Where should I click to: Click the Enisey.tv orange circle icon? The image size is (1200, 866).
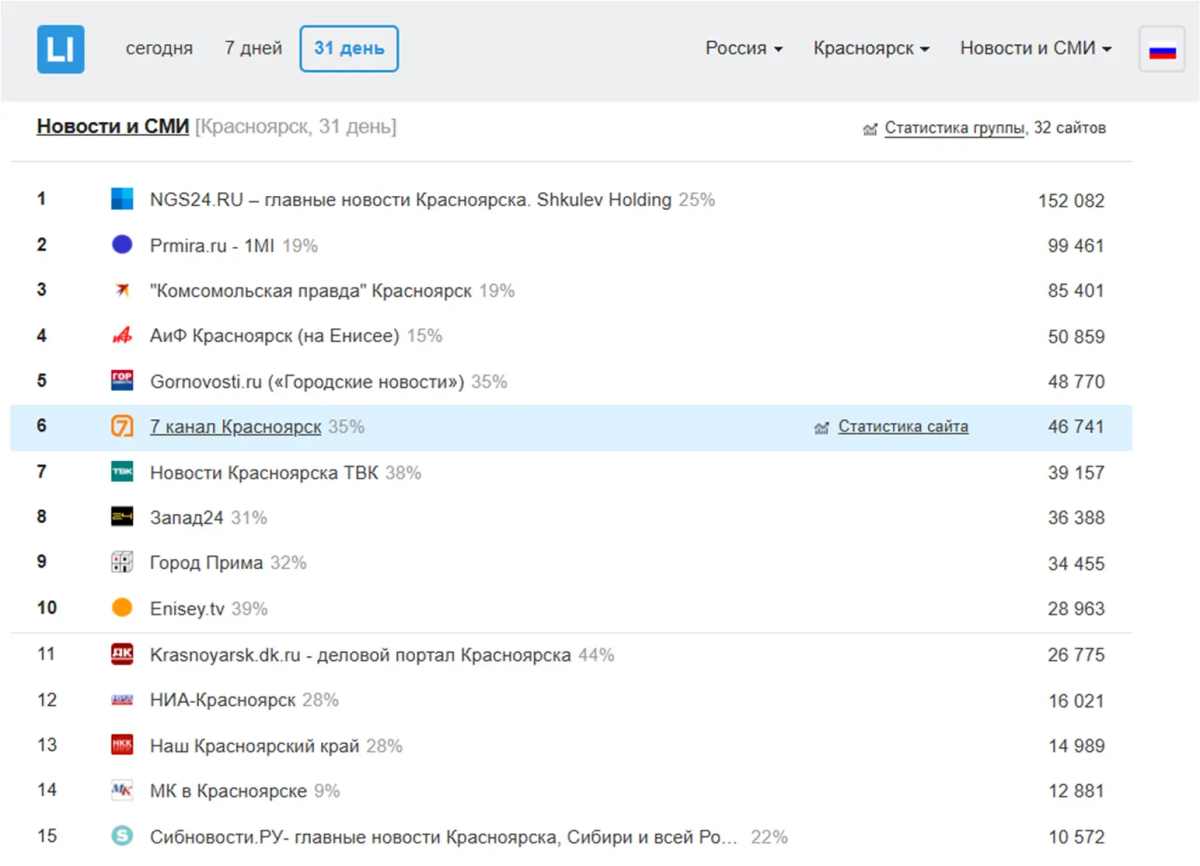point(122,608)
